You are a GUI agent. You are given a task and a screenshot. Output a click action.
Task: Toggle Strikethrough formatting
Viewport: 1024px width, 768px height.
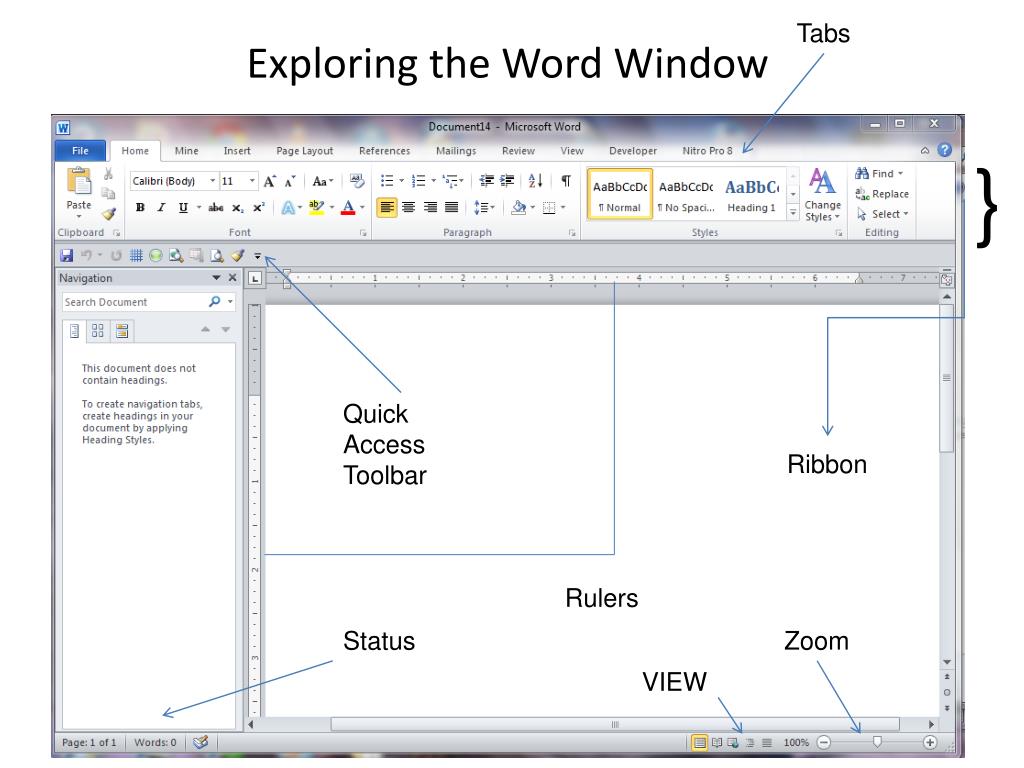216,208
